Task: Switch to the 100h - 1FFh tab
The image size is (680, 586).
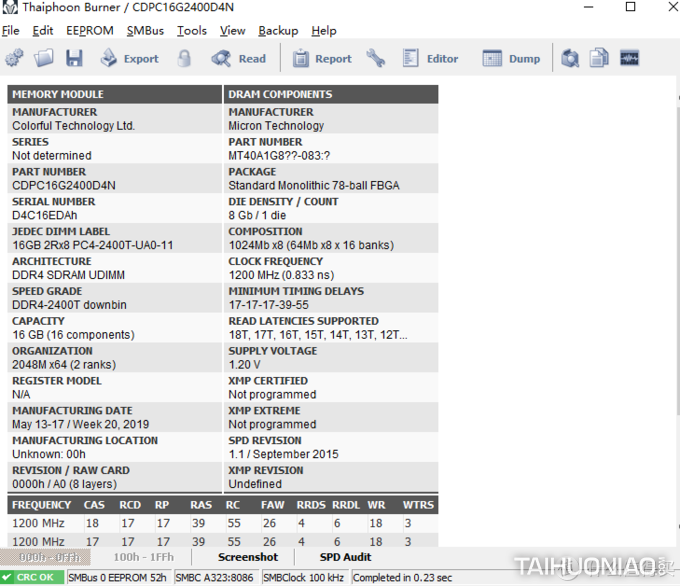Action: (x=144, y=557)
